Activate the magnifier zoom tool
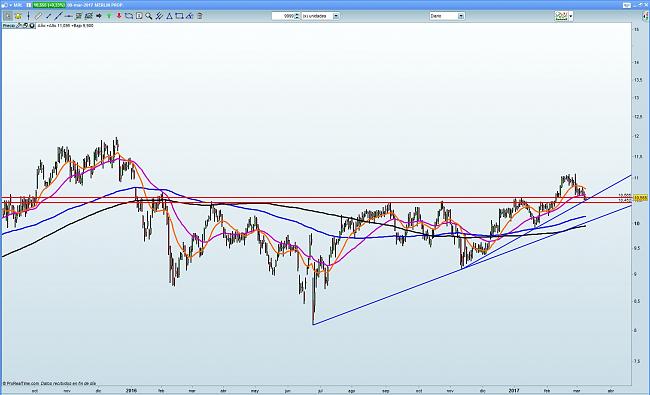This screenshot has width=650, height=395. 149,16
